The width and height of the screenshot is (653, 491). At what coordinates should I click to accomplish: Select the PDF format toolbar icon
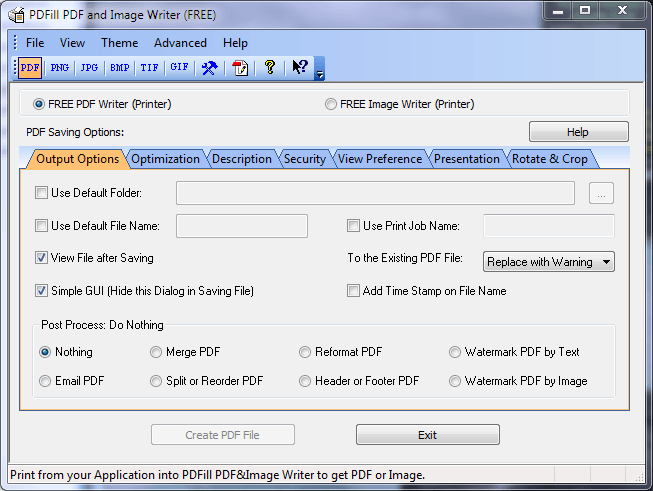pos(30,67)
